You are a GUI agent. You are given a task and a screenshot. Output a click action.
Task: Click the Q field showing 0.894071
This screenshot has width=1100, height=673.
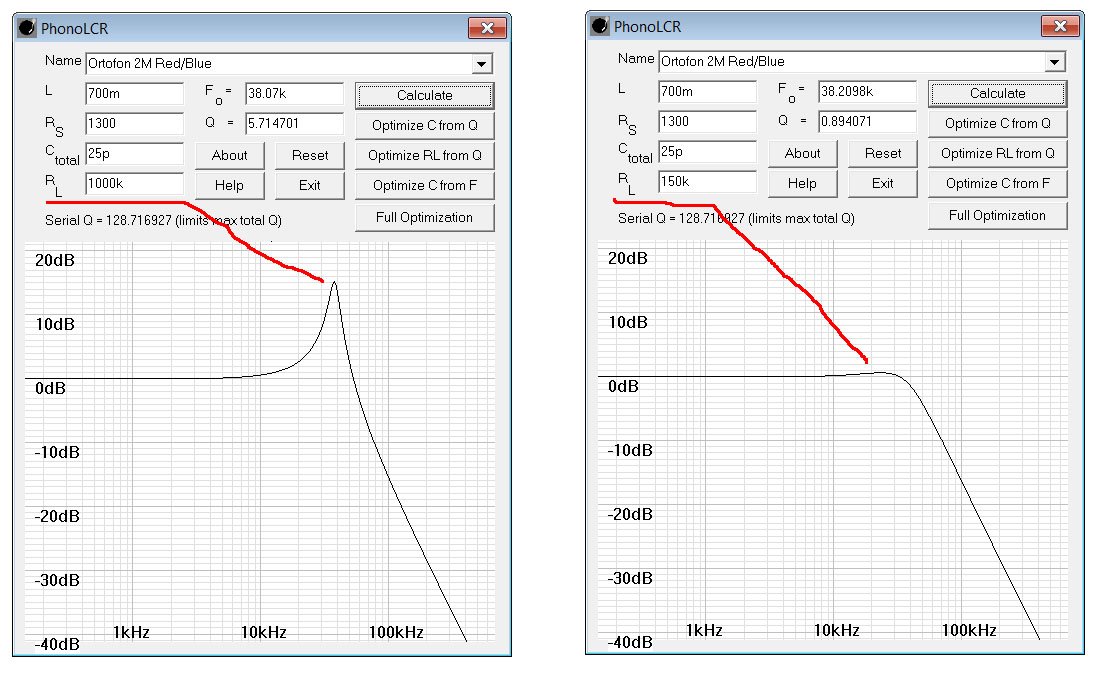pos(867,122)
